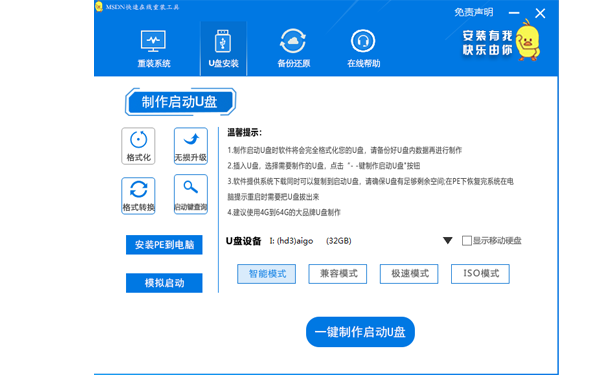
Task: Select 极速模式 fast mode
Action: pyautogui.click(x=409, y=274)
